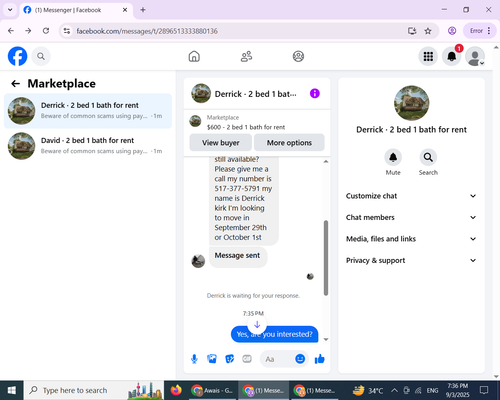The width and height of the screenshot is (500, 400).
Task: Click the 'Message sent' bubble
Action: coord(238,256)
